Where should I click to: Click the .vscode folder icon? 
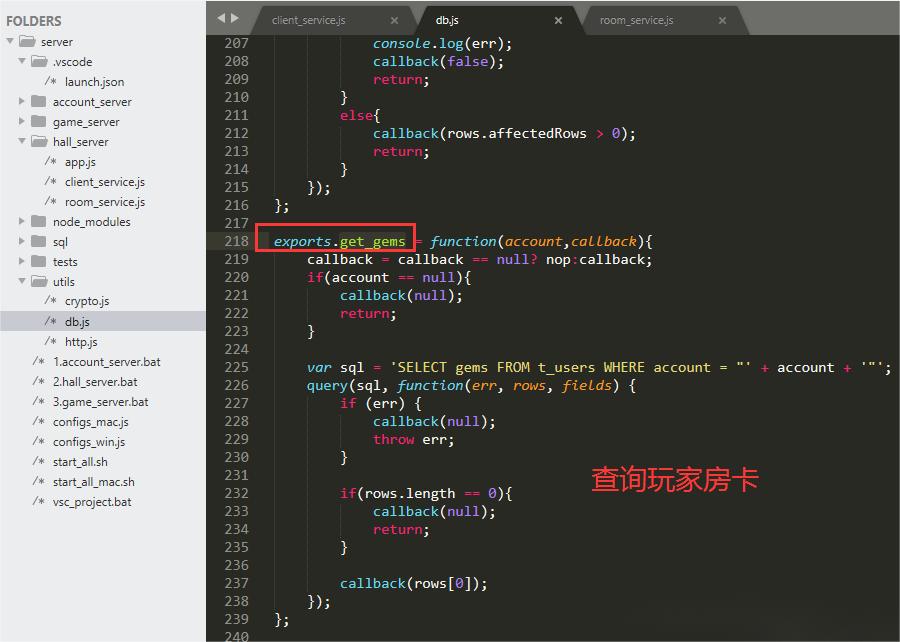click(39, 61)
